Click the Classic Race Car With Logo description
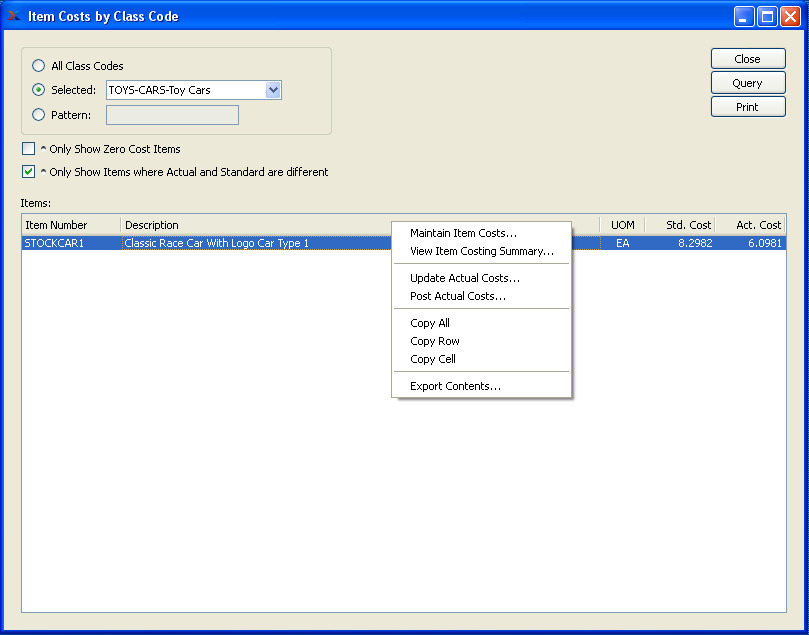 pyautogui.click(x=217, y=243)
